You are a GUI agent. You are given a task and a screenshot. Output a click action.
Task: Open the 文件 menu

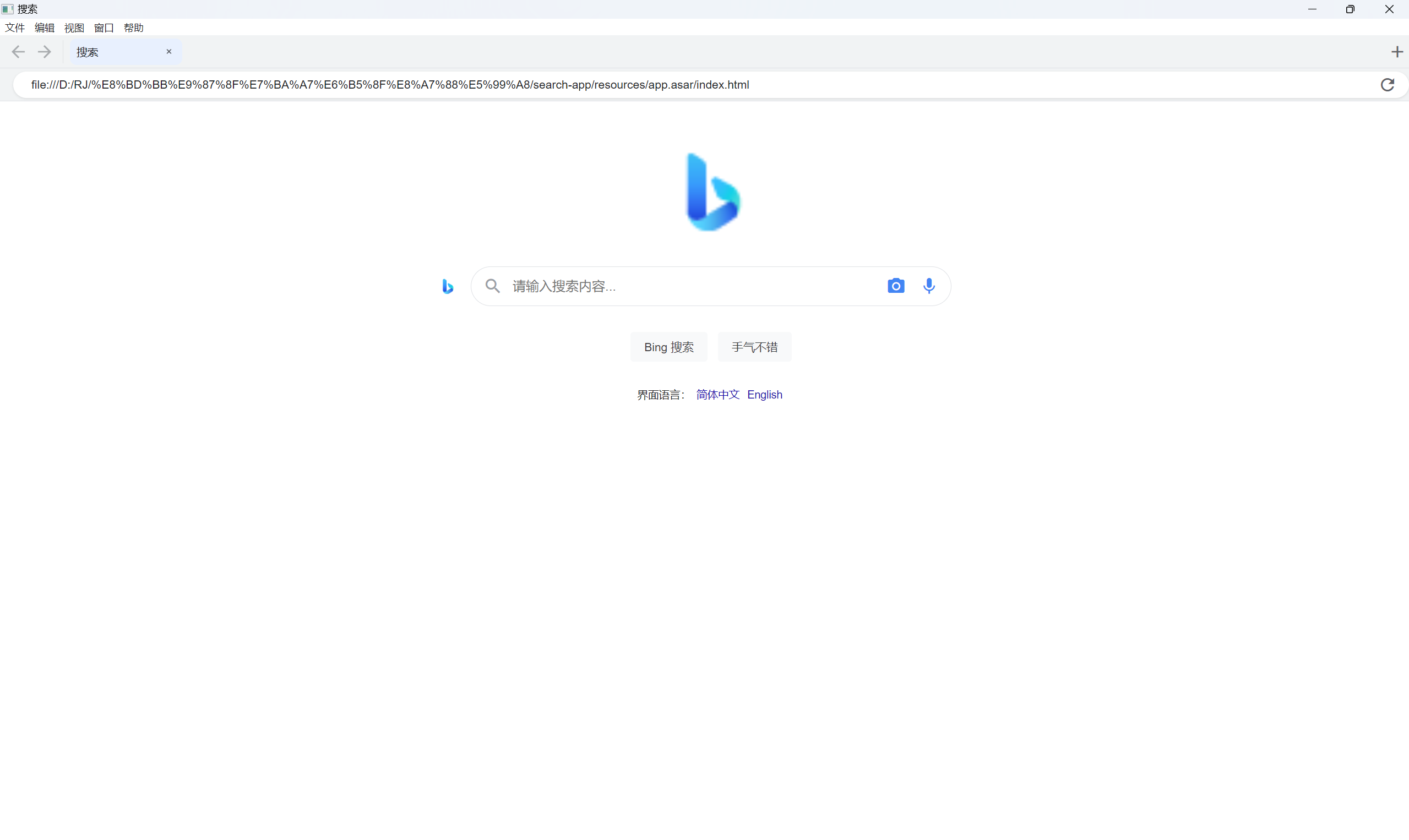pyautogui.click(x=15, y=28)
